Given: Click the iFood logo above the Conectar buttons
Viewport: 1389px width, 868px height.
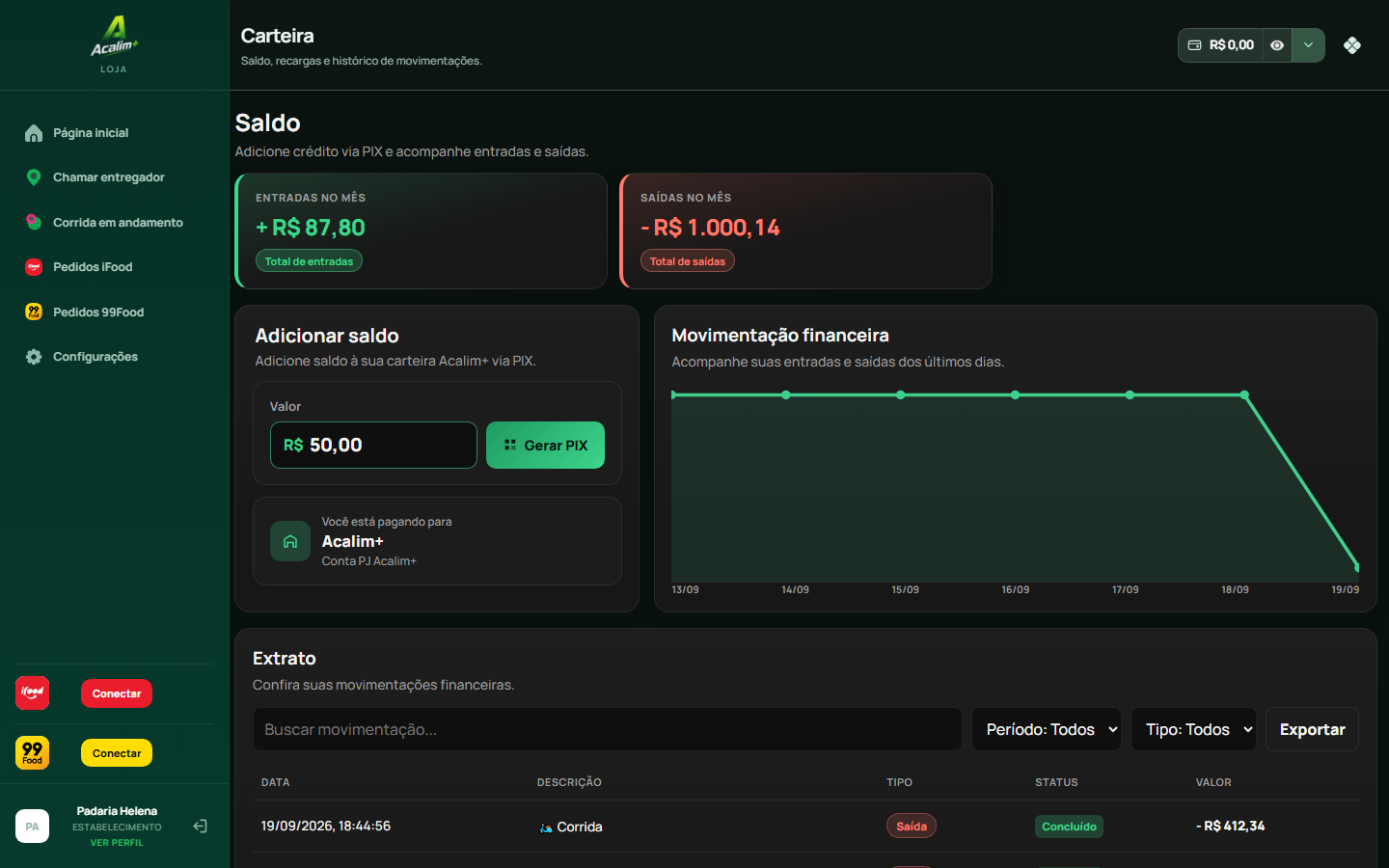Looking at the screenshot, I should [33, 692].
